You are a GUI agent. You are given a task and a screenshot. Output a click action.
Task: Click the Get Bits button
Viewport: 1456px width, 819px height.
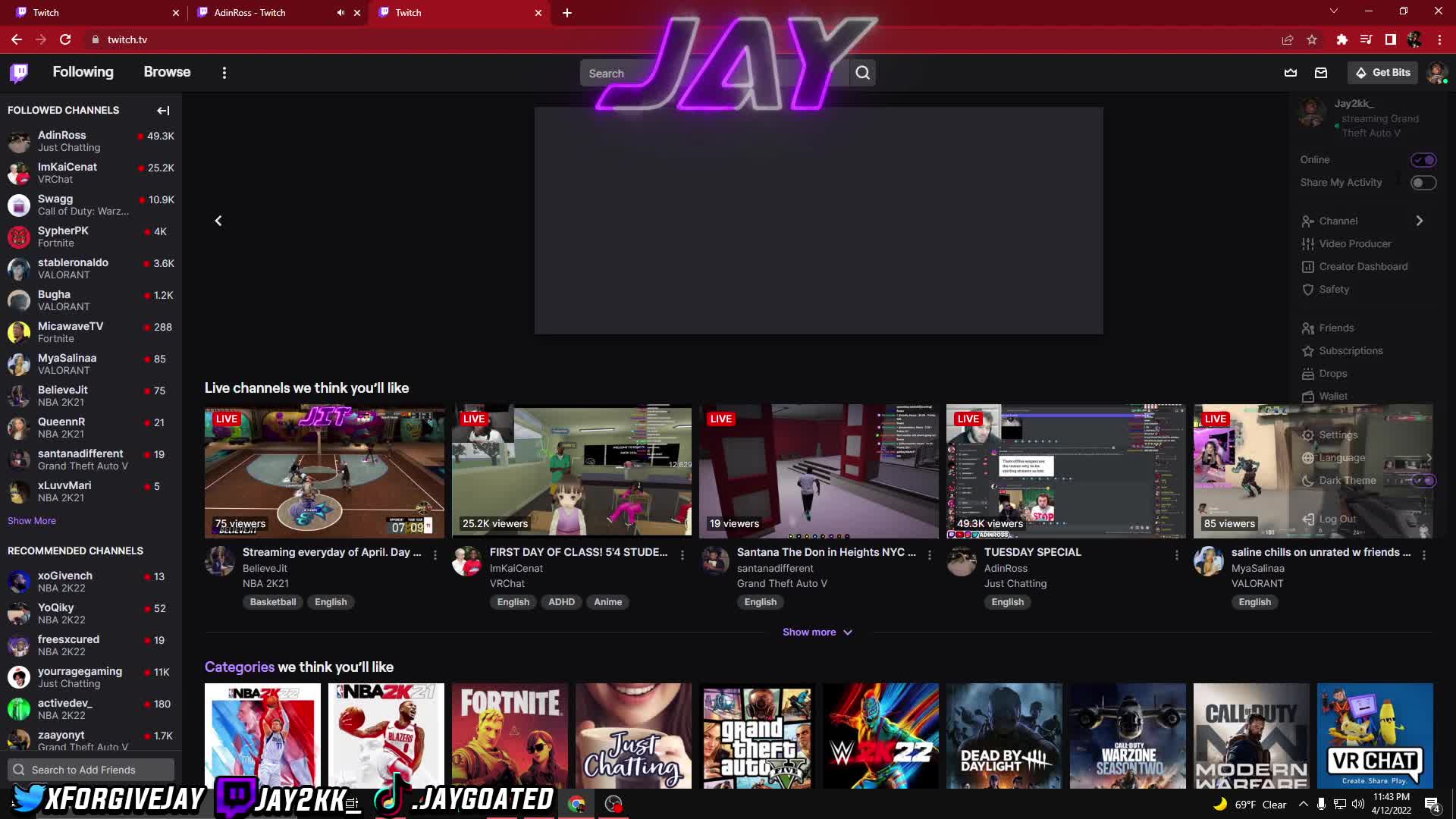pyautogui.click(x=1383, y=73)
